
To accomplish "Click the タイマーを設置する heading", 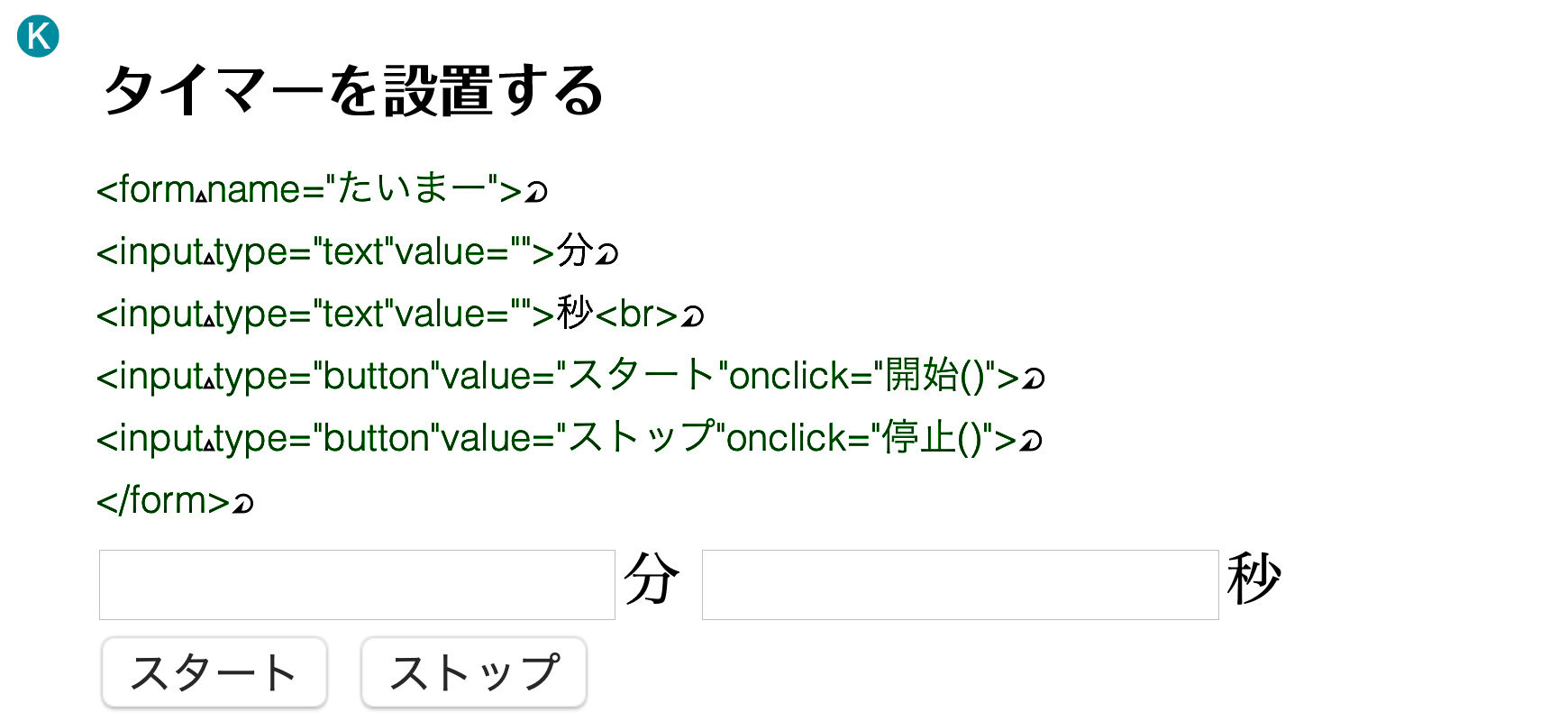I will click(353, 91).
